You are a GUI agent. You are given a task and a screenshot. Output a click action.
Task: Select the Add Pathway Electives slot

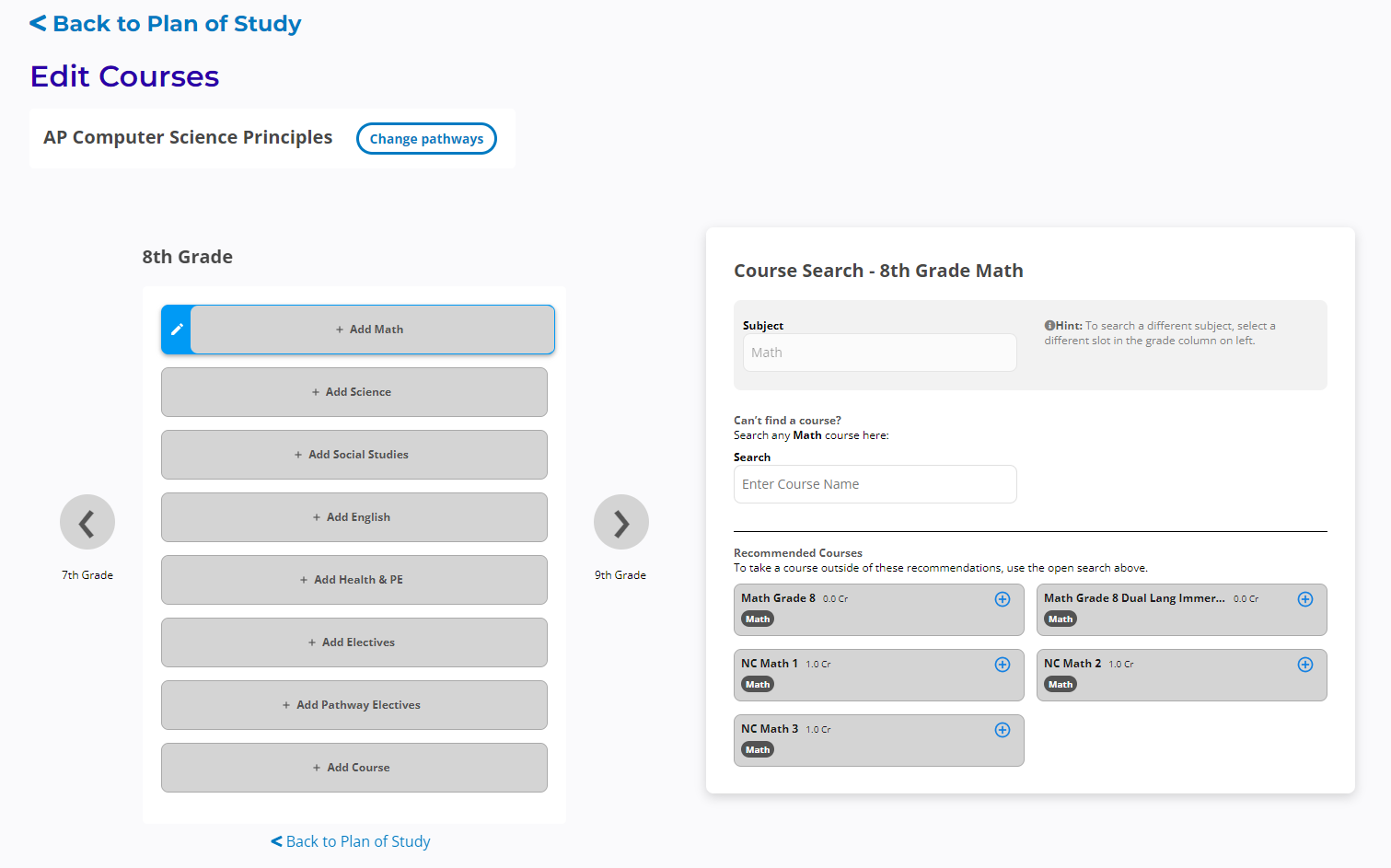354,705
